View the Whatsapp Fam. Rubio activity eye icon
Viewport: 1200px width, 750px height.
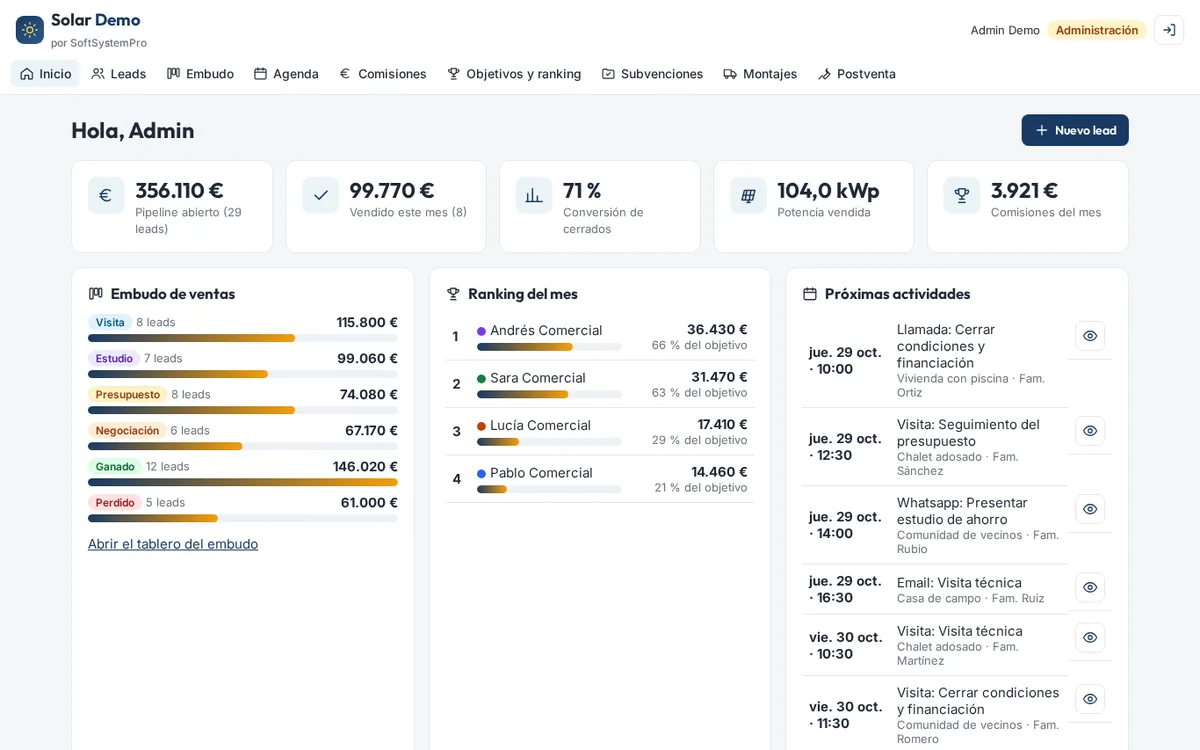[x=1090, y=509]
